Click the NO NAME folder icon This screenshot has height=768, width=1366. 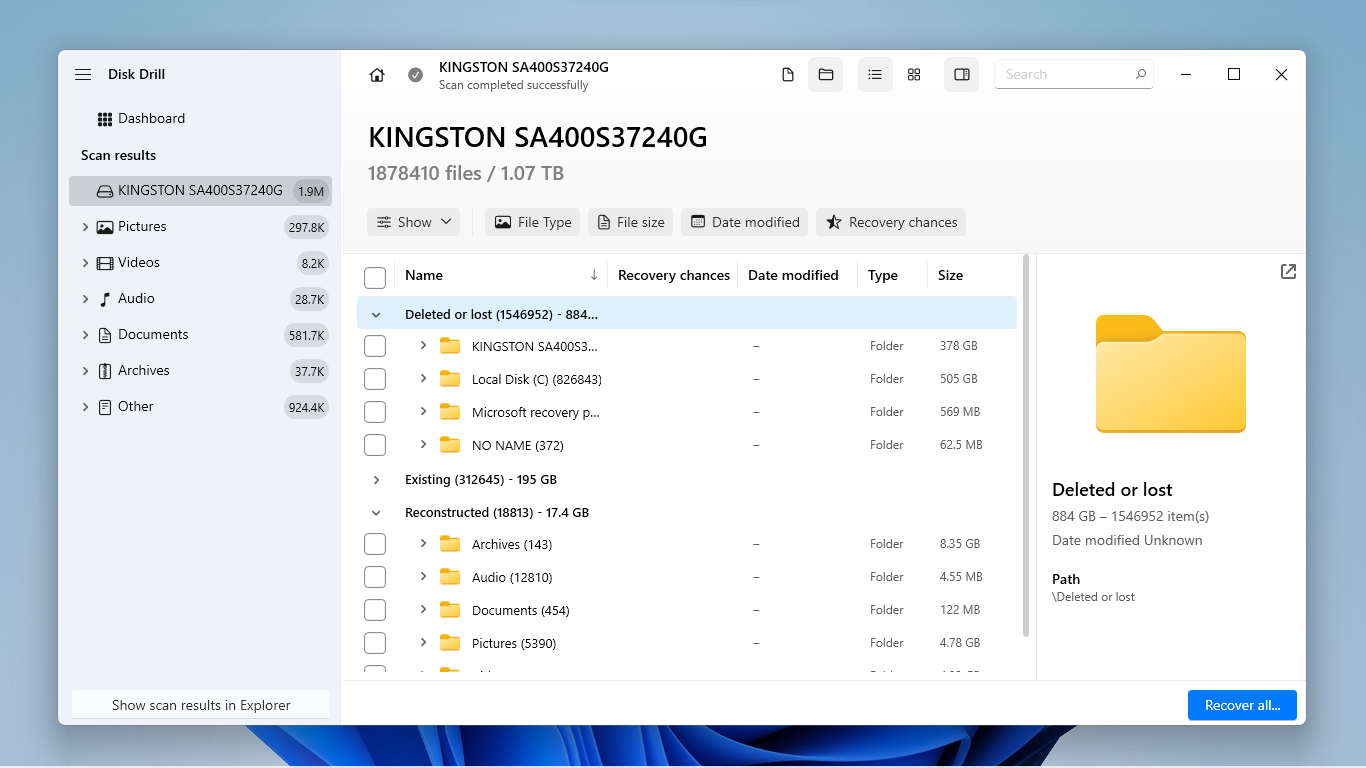click(450, 445)
